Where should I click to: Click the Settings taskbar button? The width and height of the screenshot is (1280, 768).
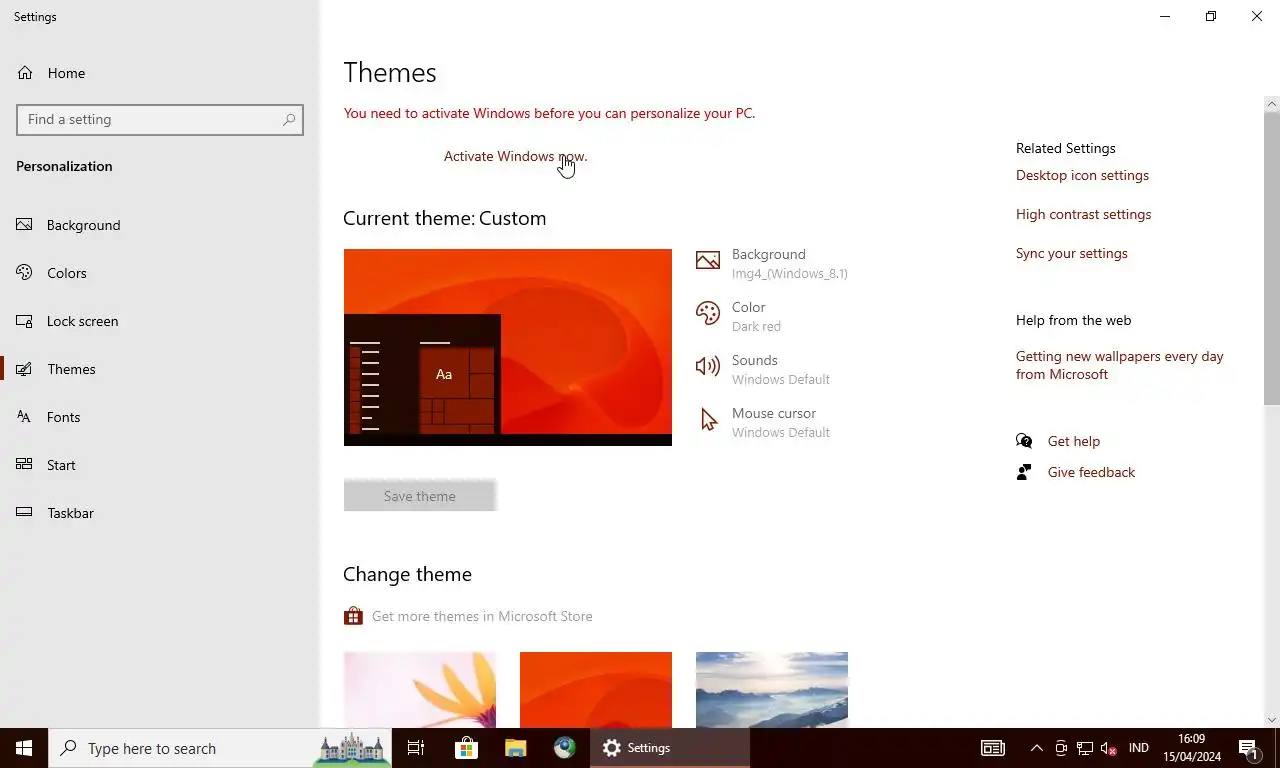(x=670, y=748)
